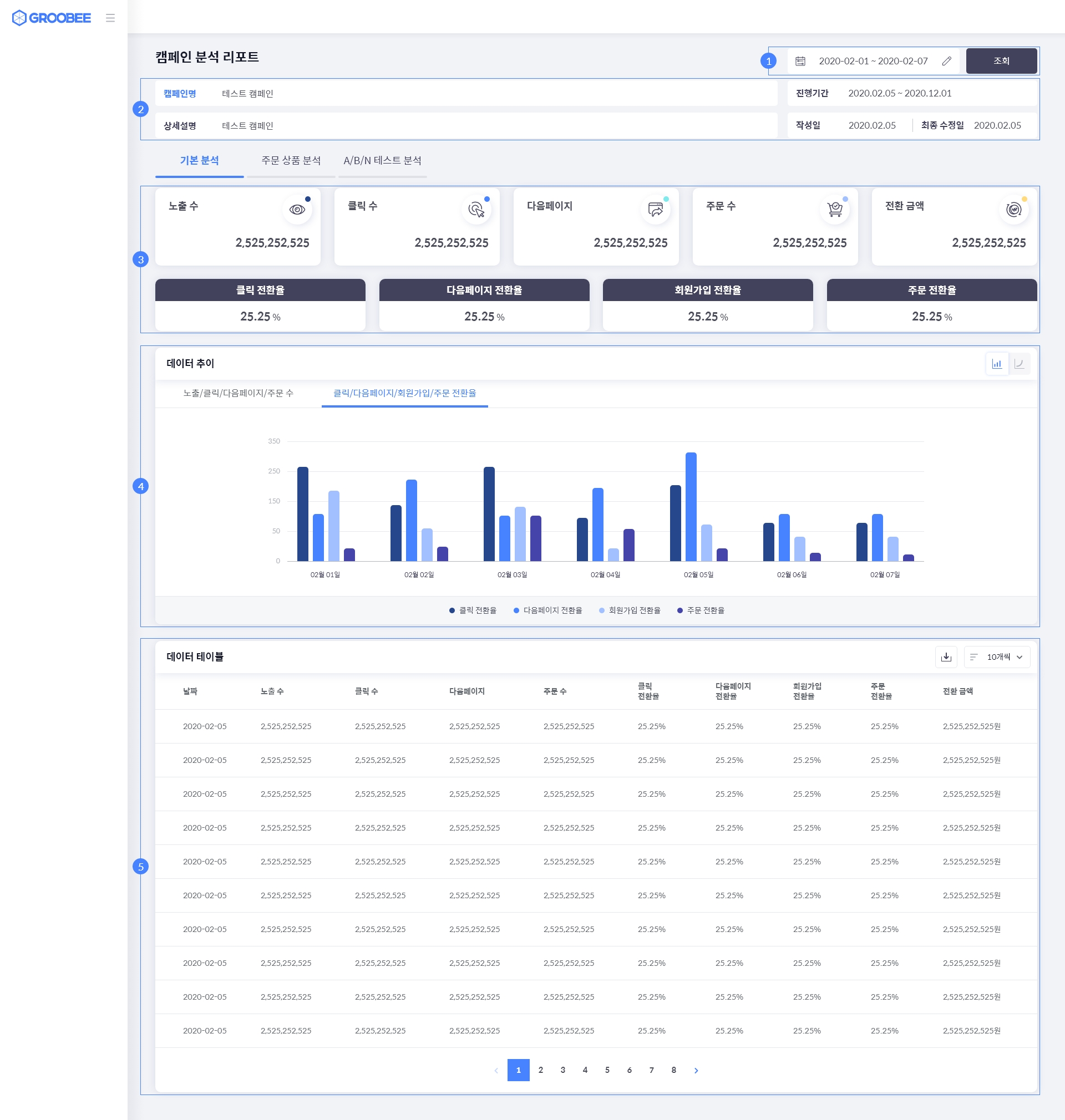This screenshot has height=1120, width=1065.
Task: Go to page 2 of table
Action: (540, 1070)
